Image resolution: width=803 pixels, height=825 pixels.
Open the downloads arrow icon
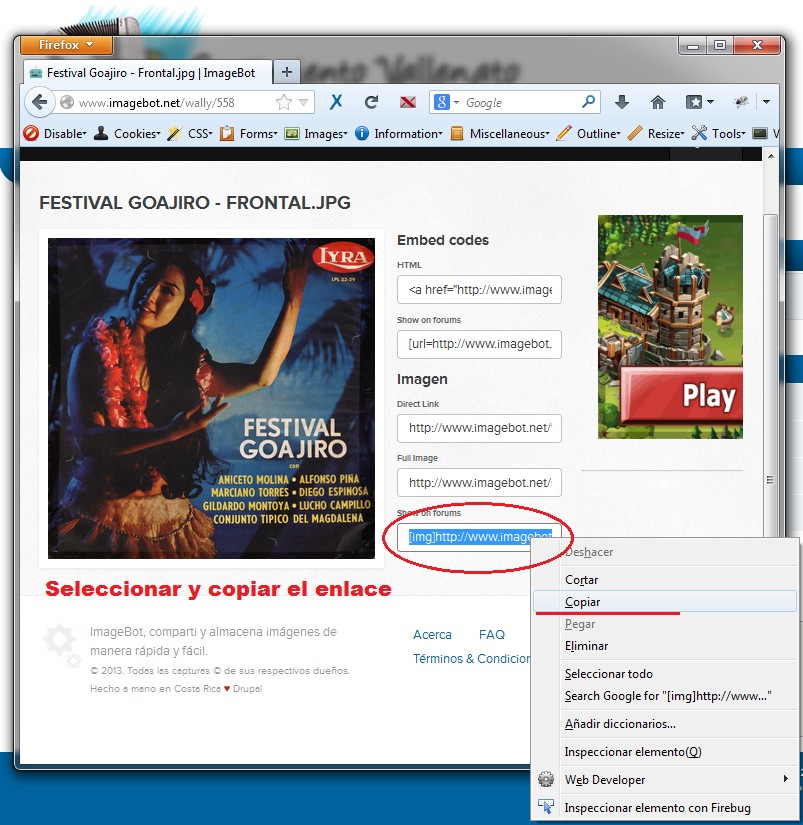point(621,102)
